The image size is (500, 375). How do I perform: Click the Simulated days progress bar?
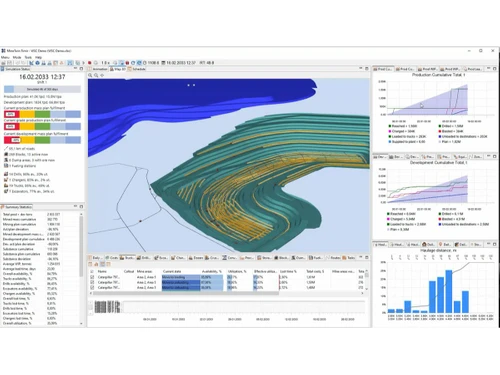[42, 89]
